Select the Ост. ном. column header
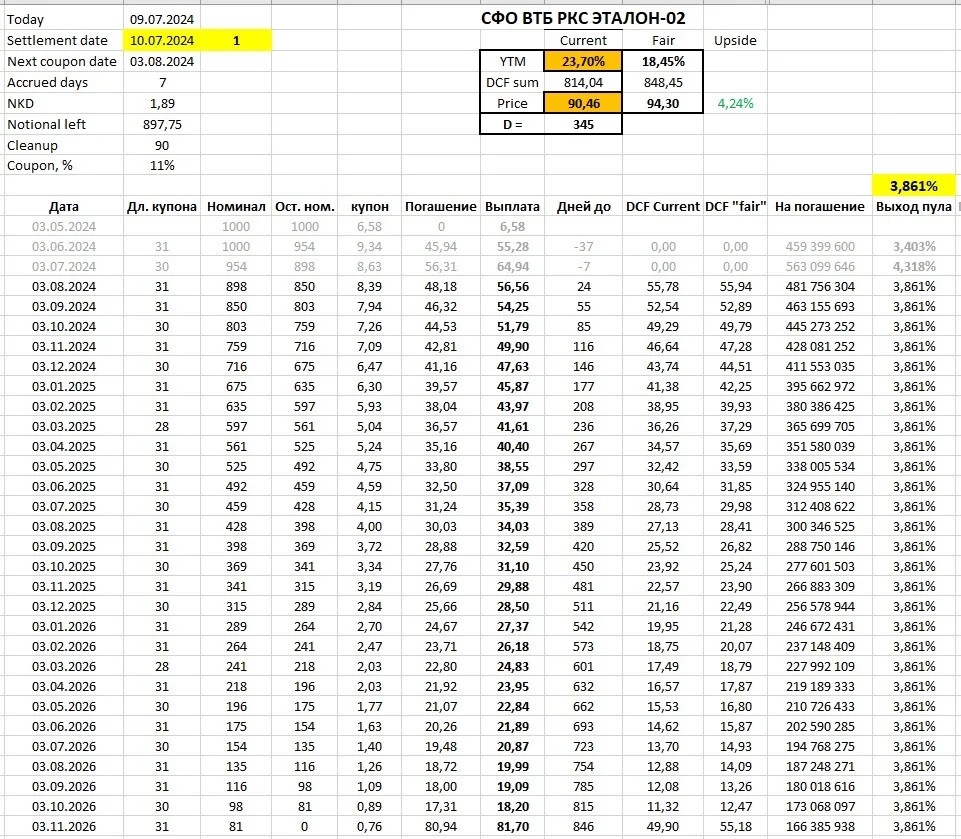 tap(305, 207)
